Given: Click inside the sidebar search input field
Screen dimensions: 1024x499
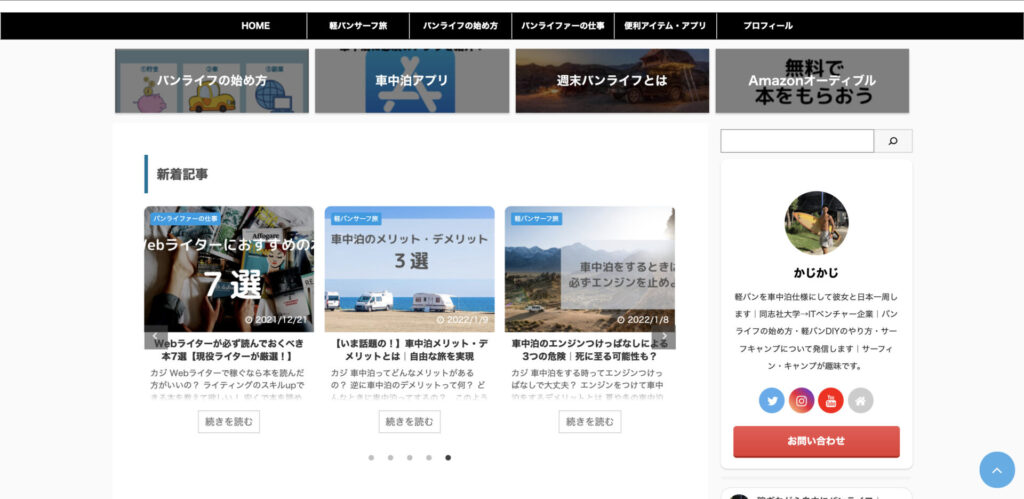Looking at the screenshot, I should tap(797, 141).
